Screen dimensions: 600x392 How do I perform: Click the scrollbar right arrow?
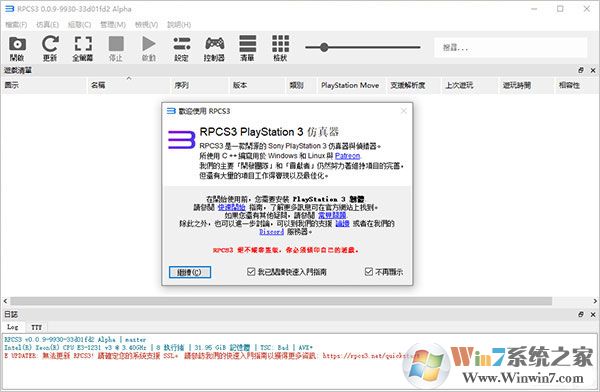tap(595, 301)
